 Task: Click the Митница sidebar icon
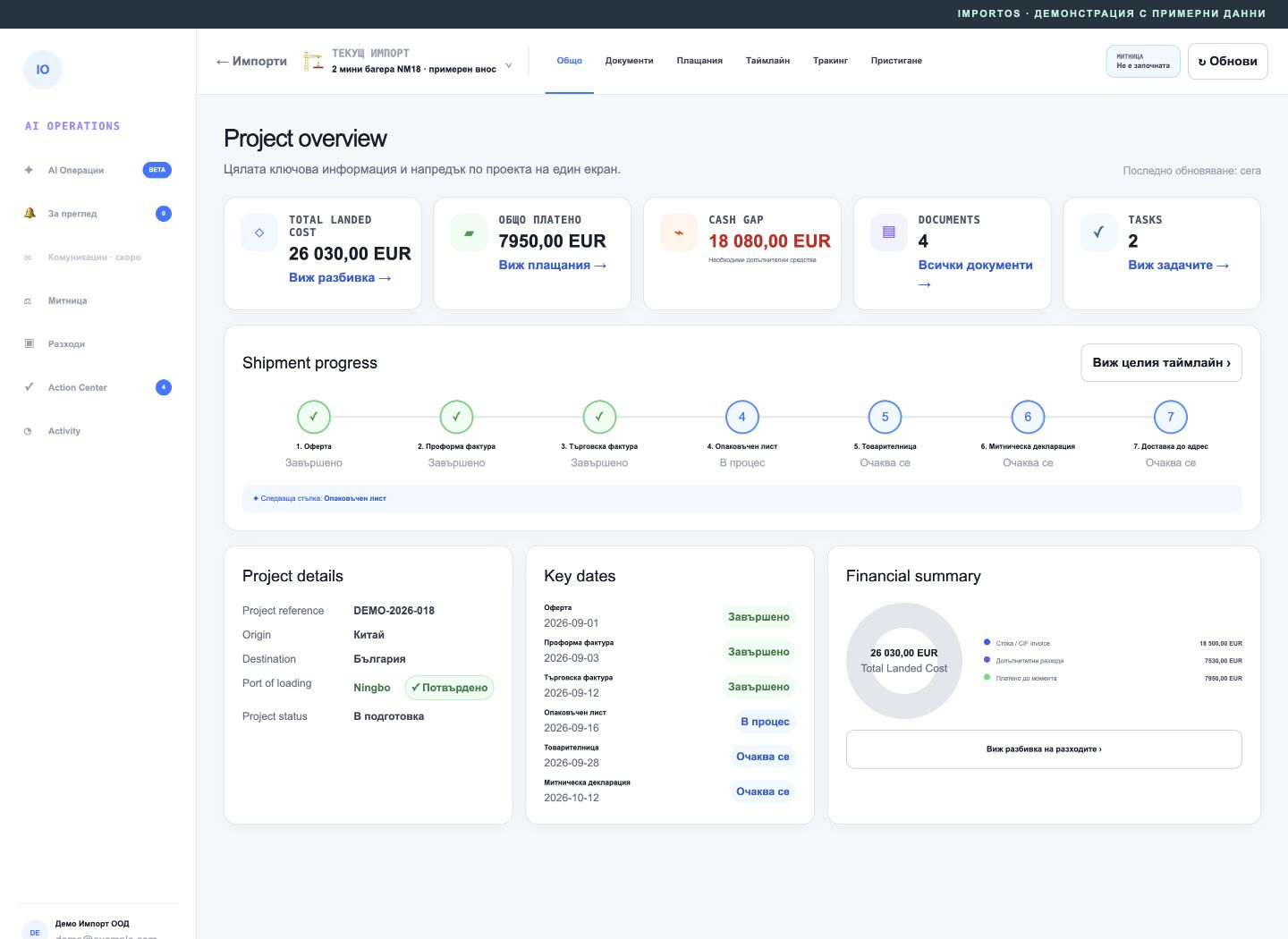click(28, 301)
